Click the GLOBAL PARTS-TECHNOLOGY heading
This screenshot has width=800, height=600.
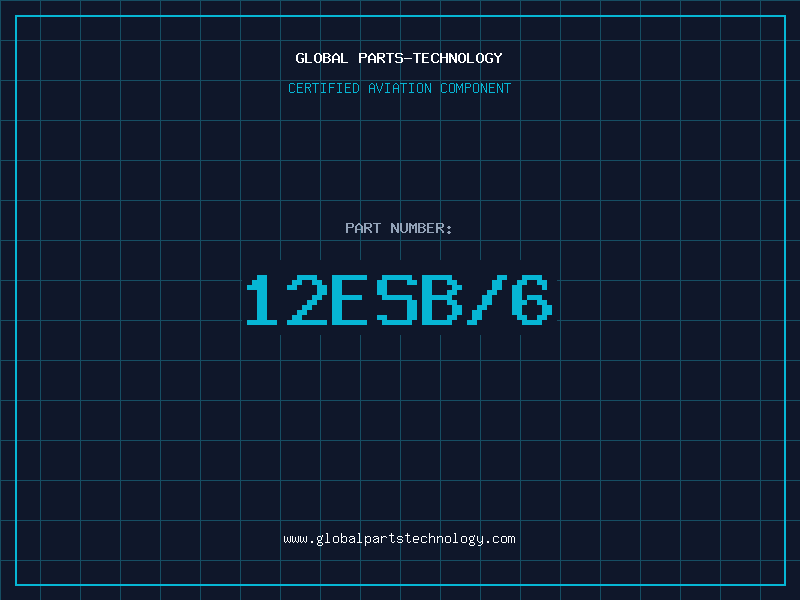[399, 58]
